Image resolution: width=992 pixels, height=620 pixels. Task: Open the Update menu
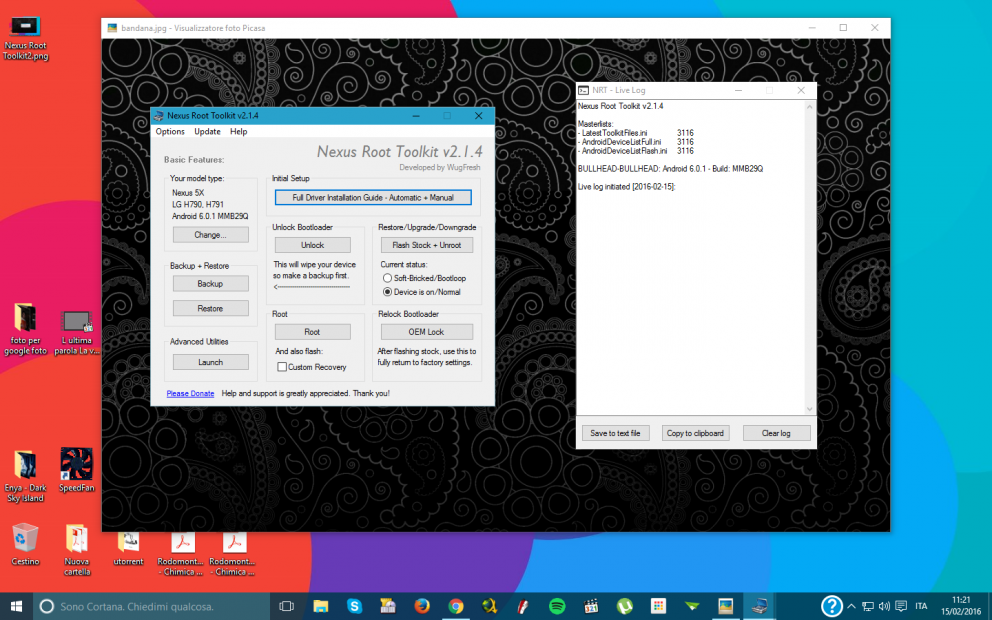208,132
